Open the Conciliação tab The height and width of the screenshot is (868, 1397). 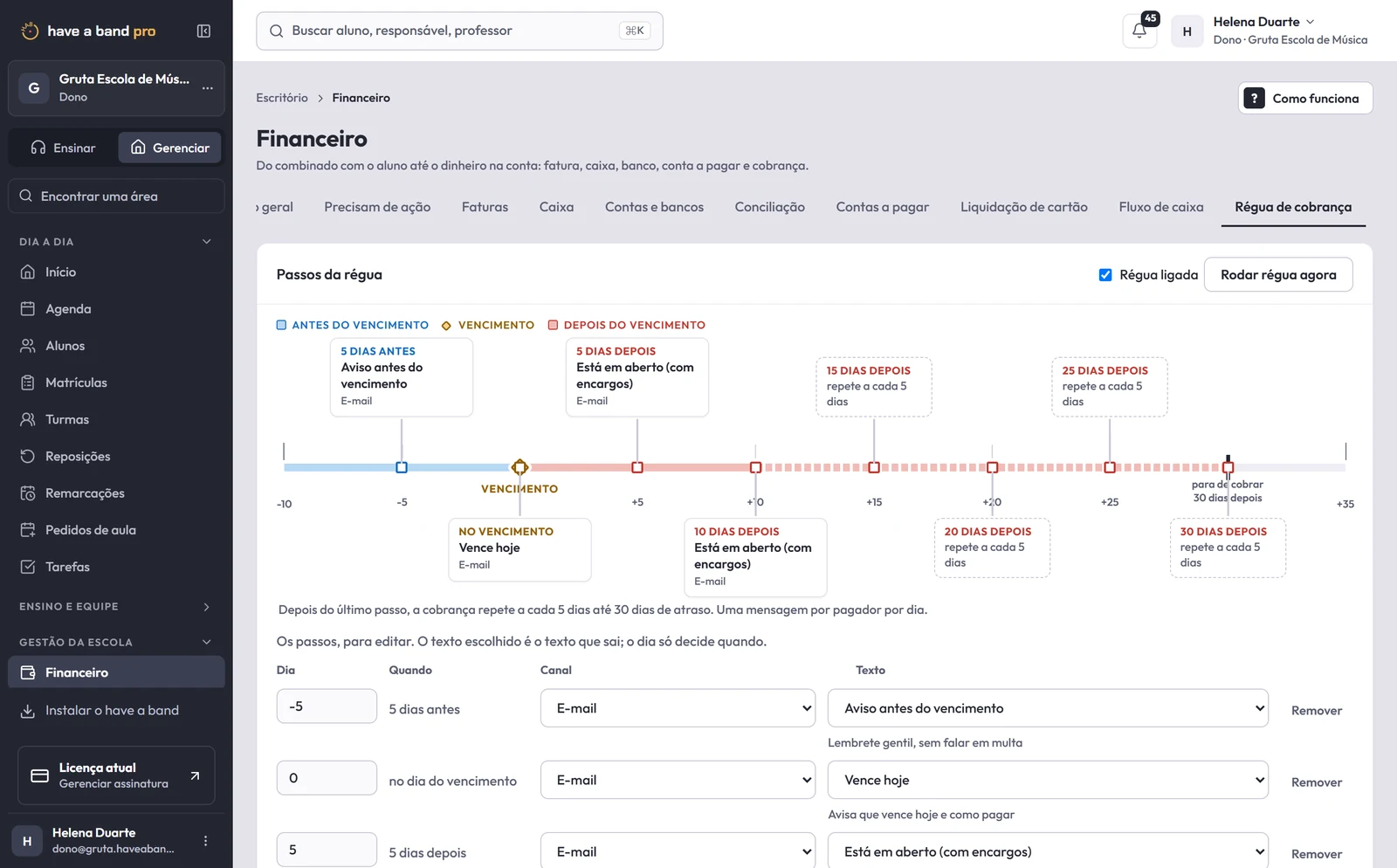coord(769,207)
